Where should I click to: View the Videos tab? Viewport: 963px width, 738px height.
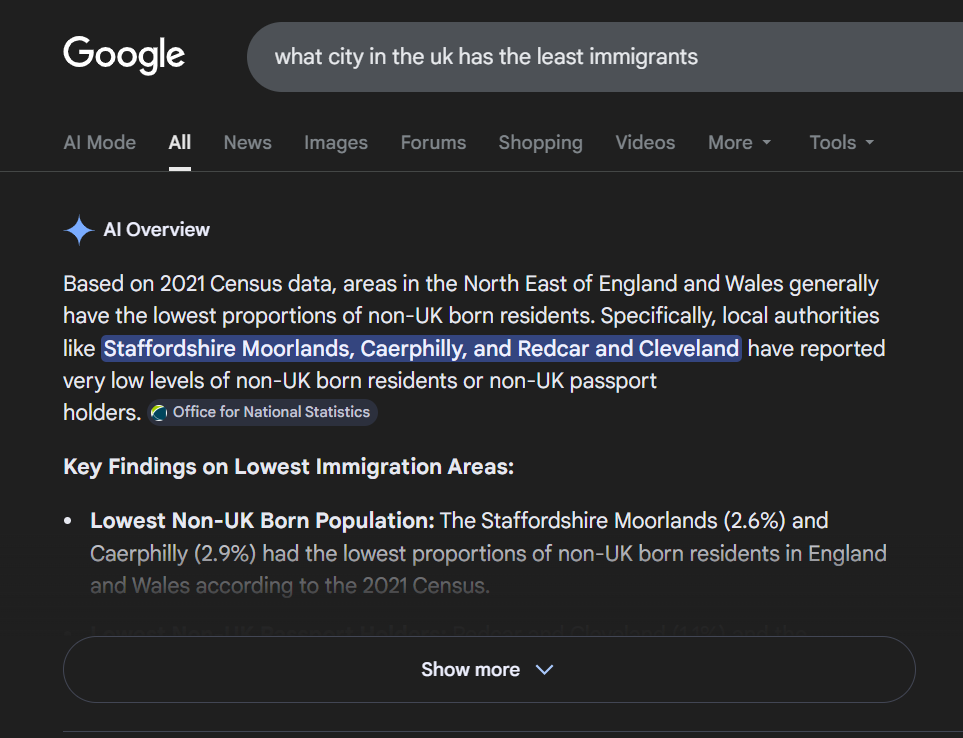(645, 142)
